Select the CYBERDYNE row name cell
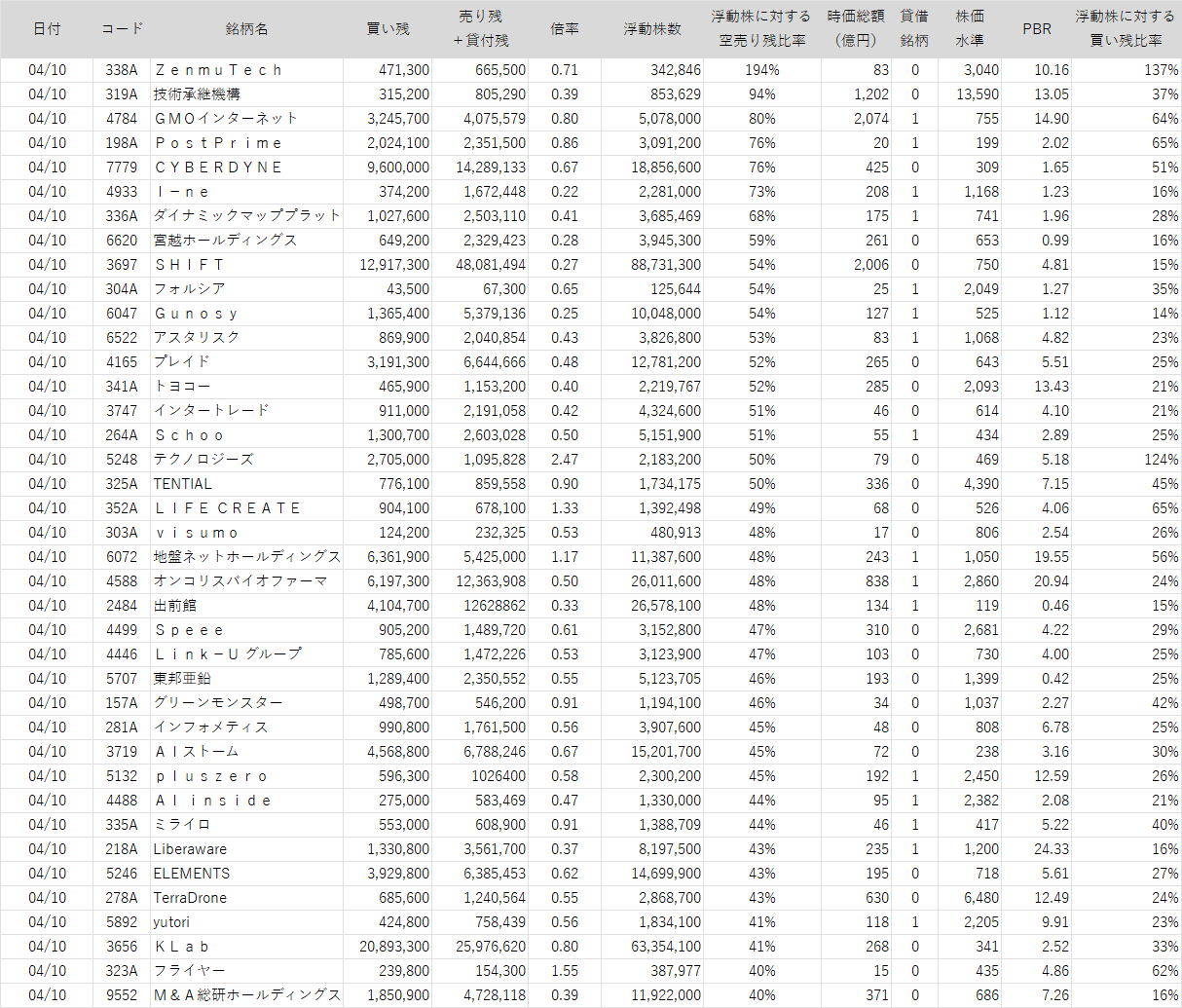The image size is (1182, 1008). point(219,168)
